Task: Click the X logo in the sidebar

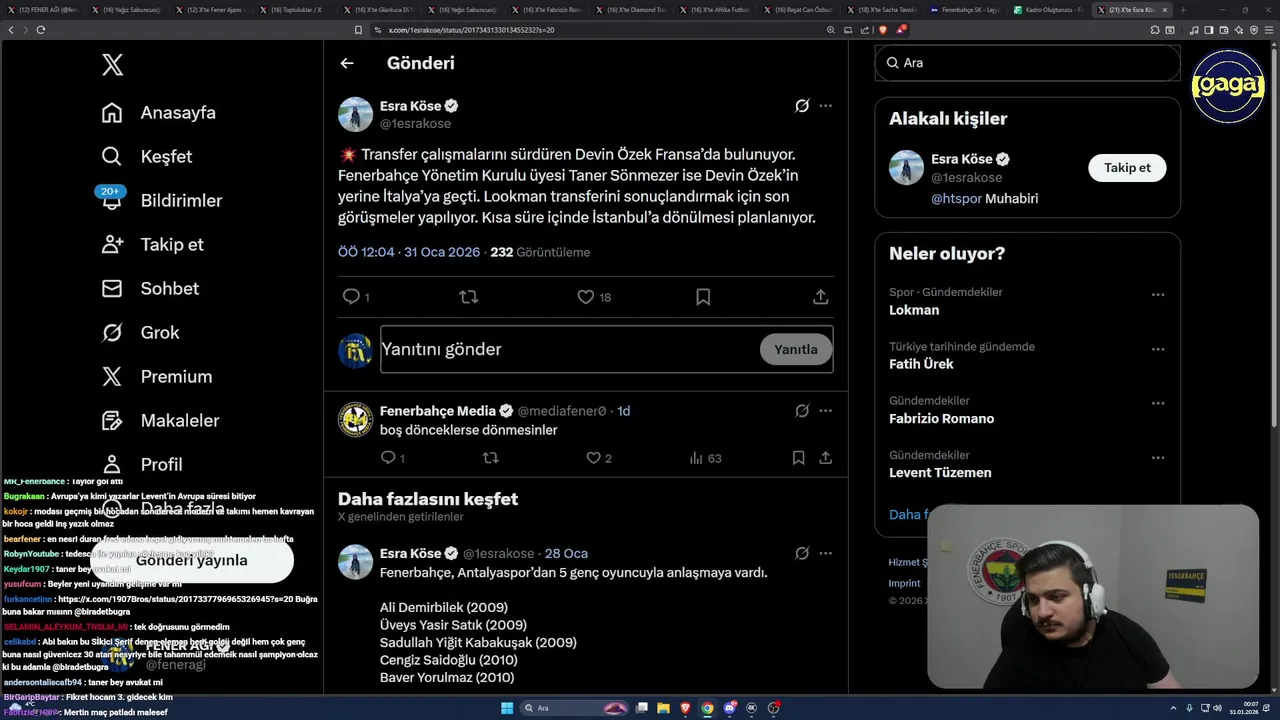Action: coord(112,66)
